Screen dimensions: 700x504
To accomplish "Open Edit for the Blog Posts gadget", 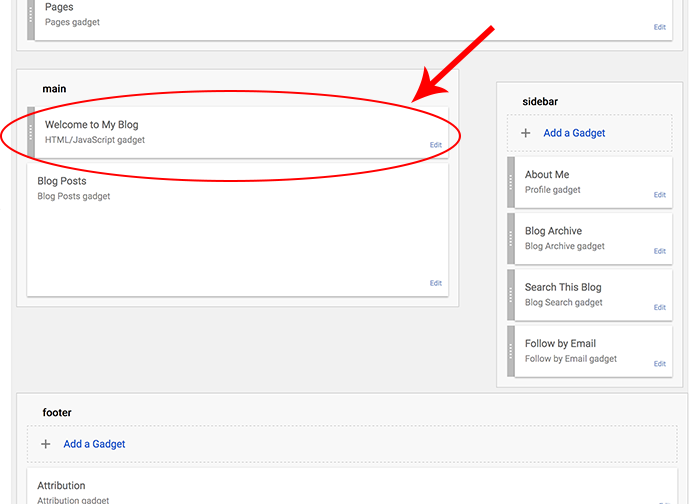I will click(435, 283).
